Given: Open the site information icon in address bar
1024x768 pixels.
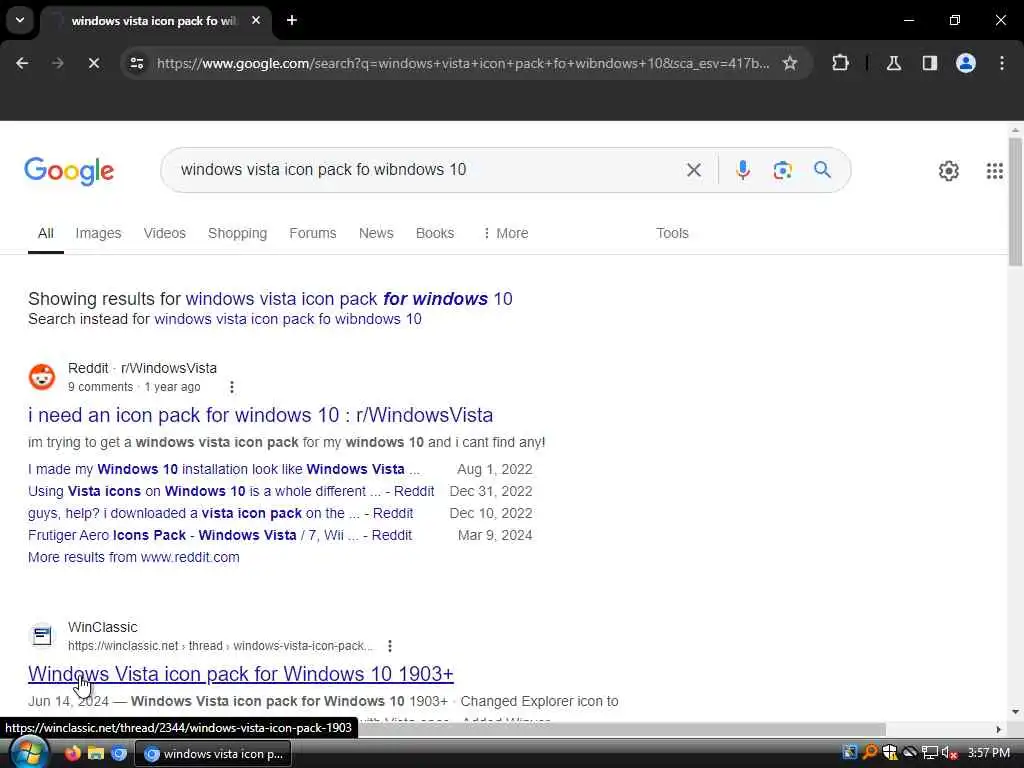Looking at the screenshot, I should tap(136, 63).
